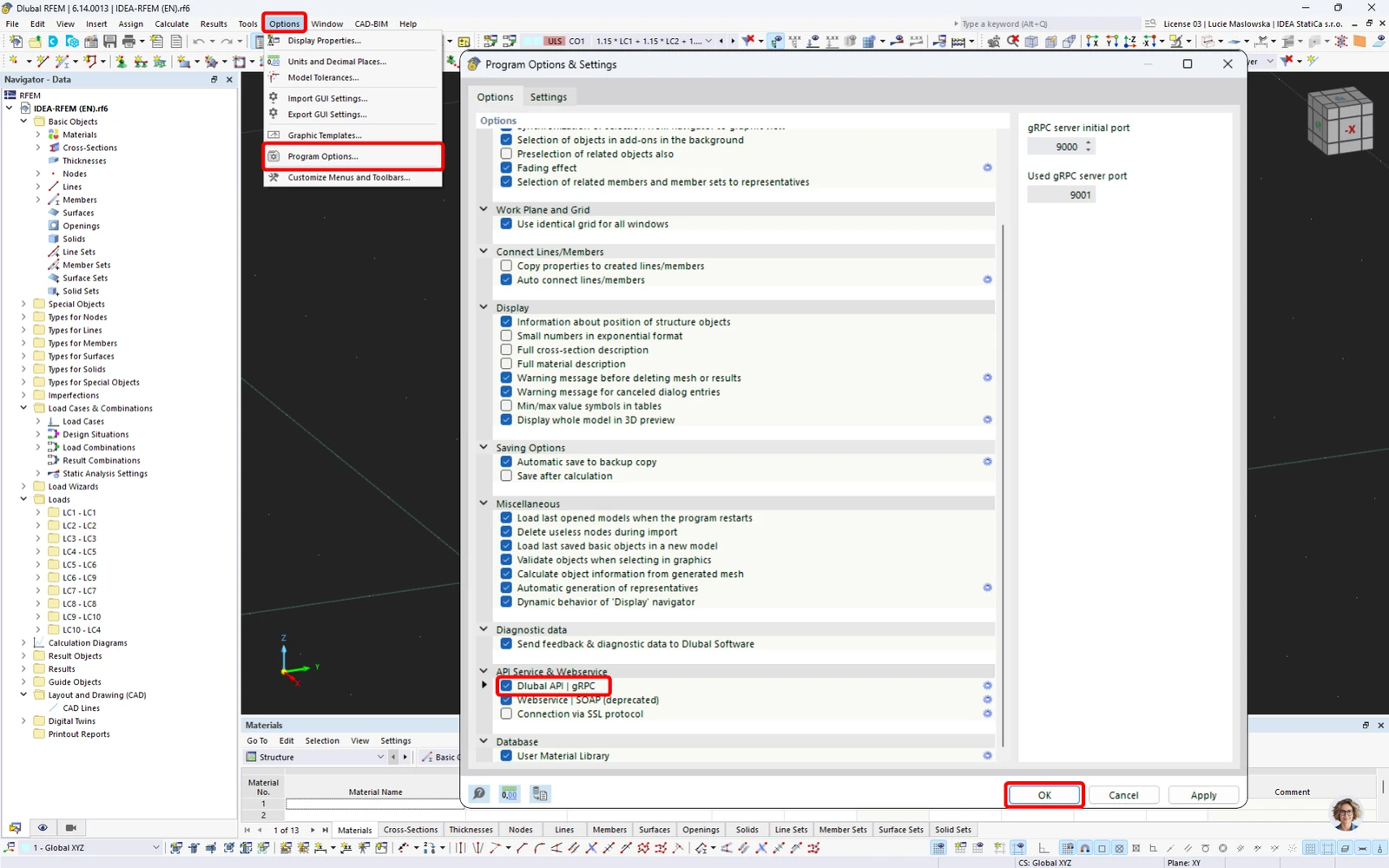The image size is (1389, 868).
Task: Click the gear icon beside Auto connect lines/members
Action: [987, 279]
